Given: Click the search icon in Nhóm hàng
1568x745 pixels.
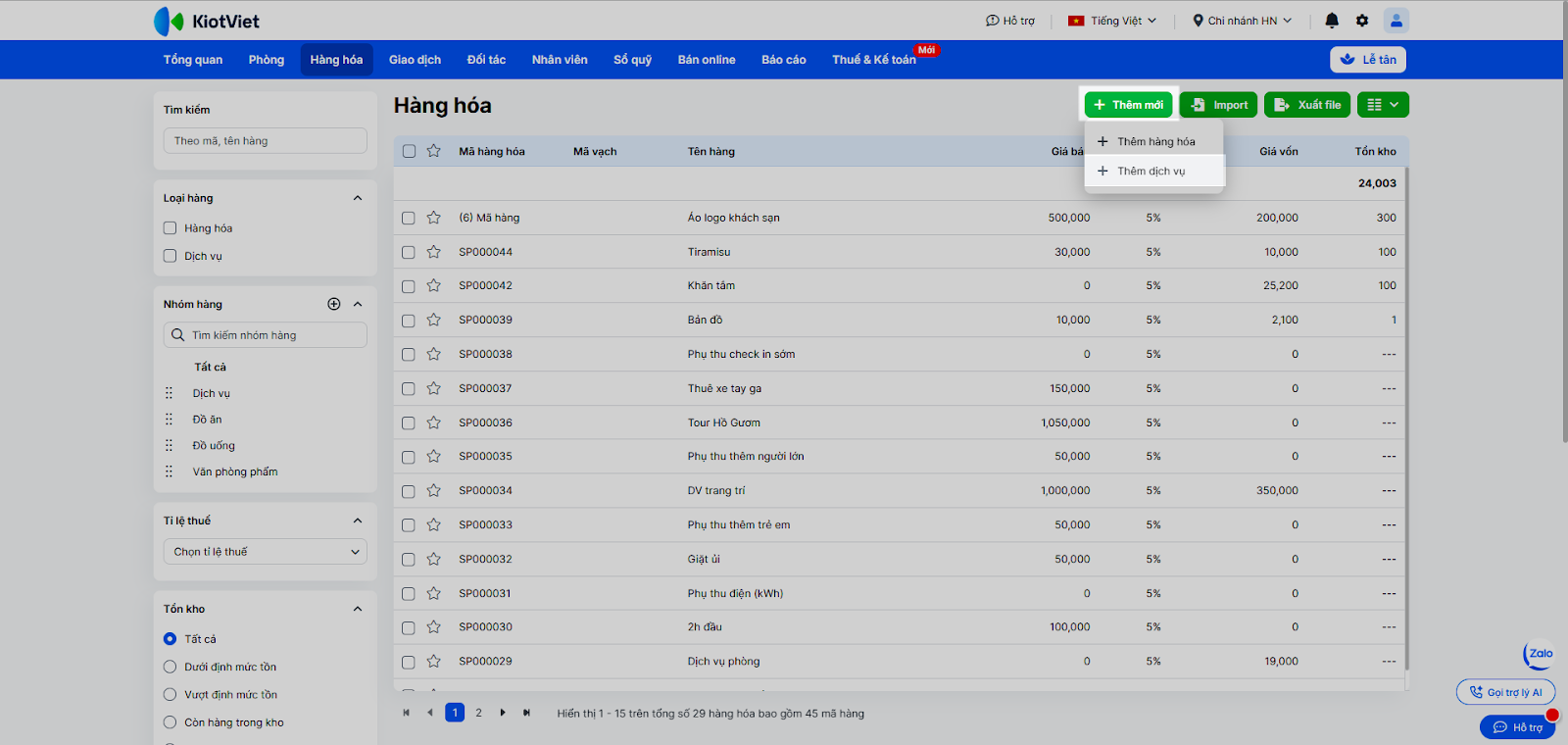Looking at the screenshot, I should coord(177,335).
